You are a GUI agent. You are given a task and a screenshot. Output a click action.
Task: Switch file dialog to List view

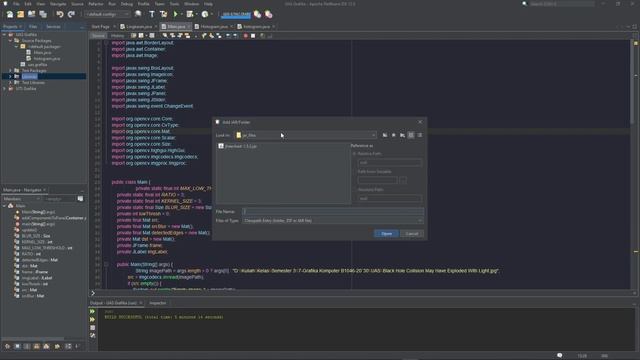(411, 135)
